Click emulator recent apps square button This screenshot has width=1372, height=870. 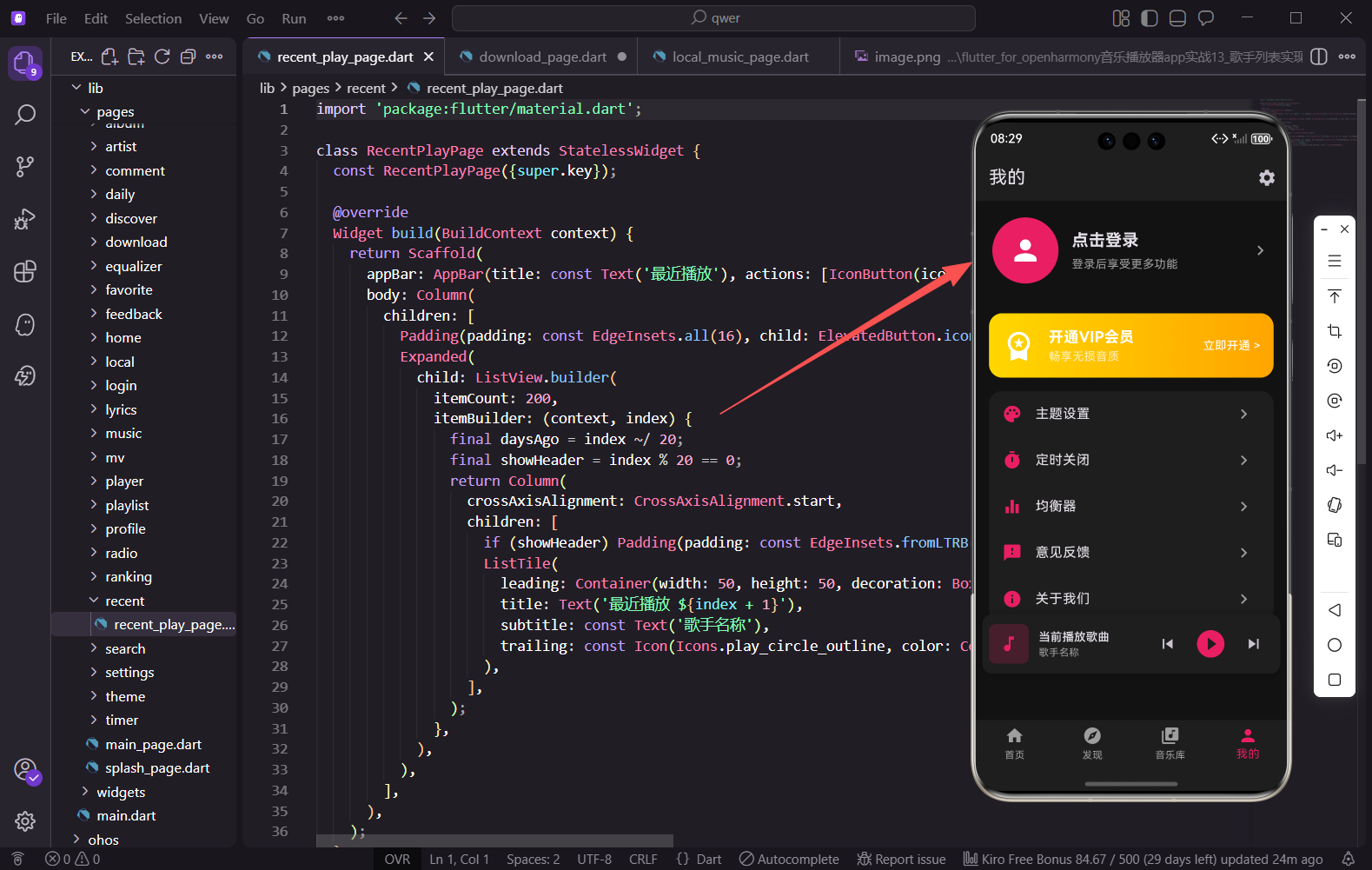1335,680
